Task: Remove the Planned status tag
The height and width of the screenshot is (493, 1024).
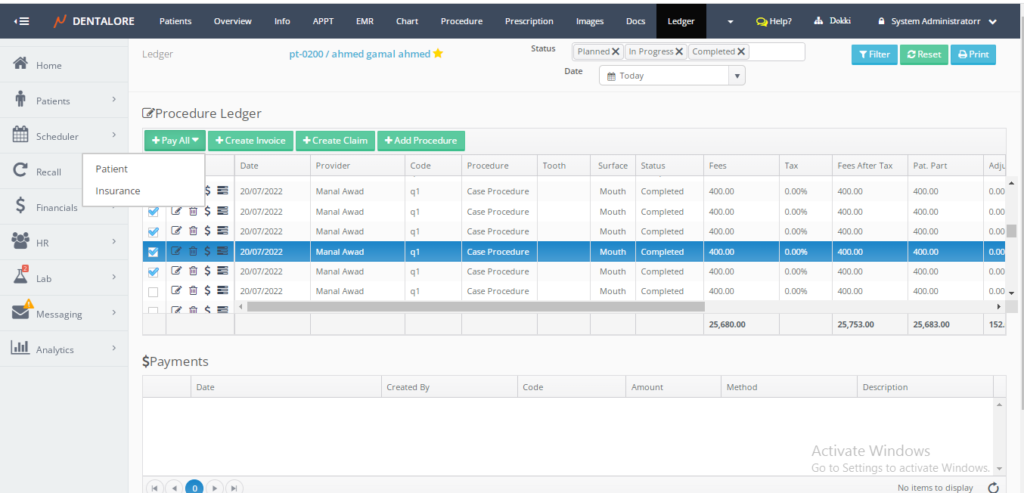Action: coord(615,52)
